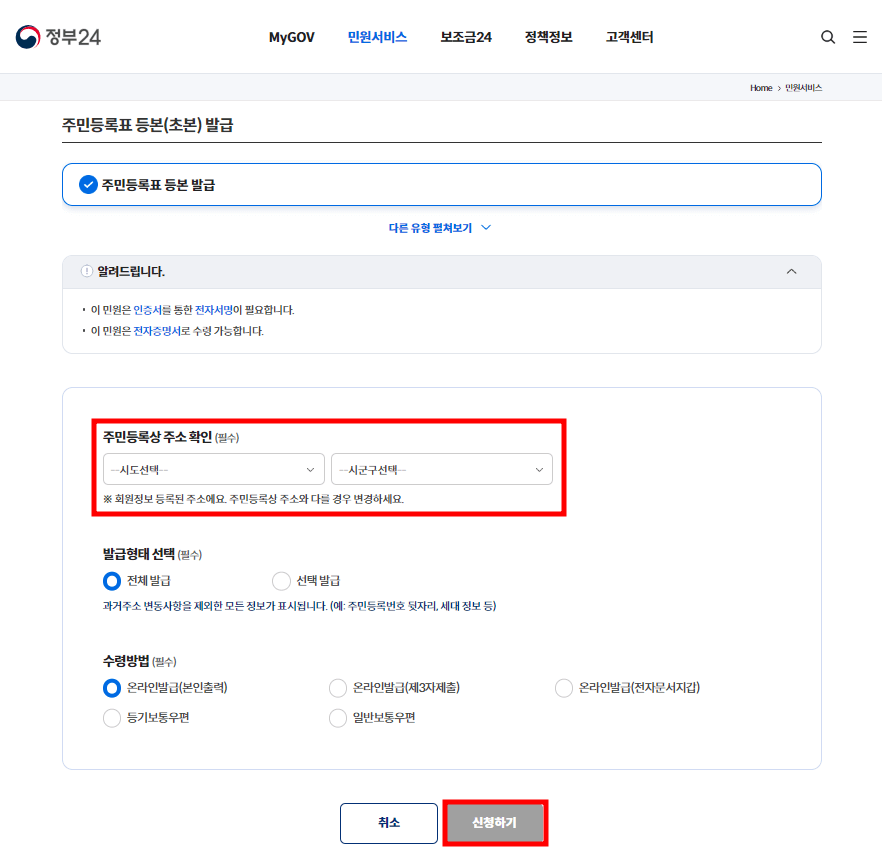Select the 선택 발급 radio button
The image size is (882, 860).
point(279,581)
